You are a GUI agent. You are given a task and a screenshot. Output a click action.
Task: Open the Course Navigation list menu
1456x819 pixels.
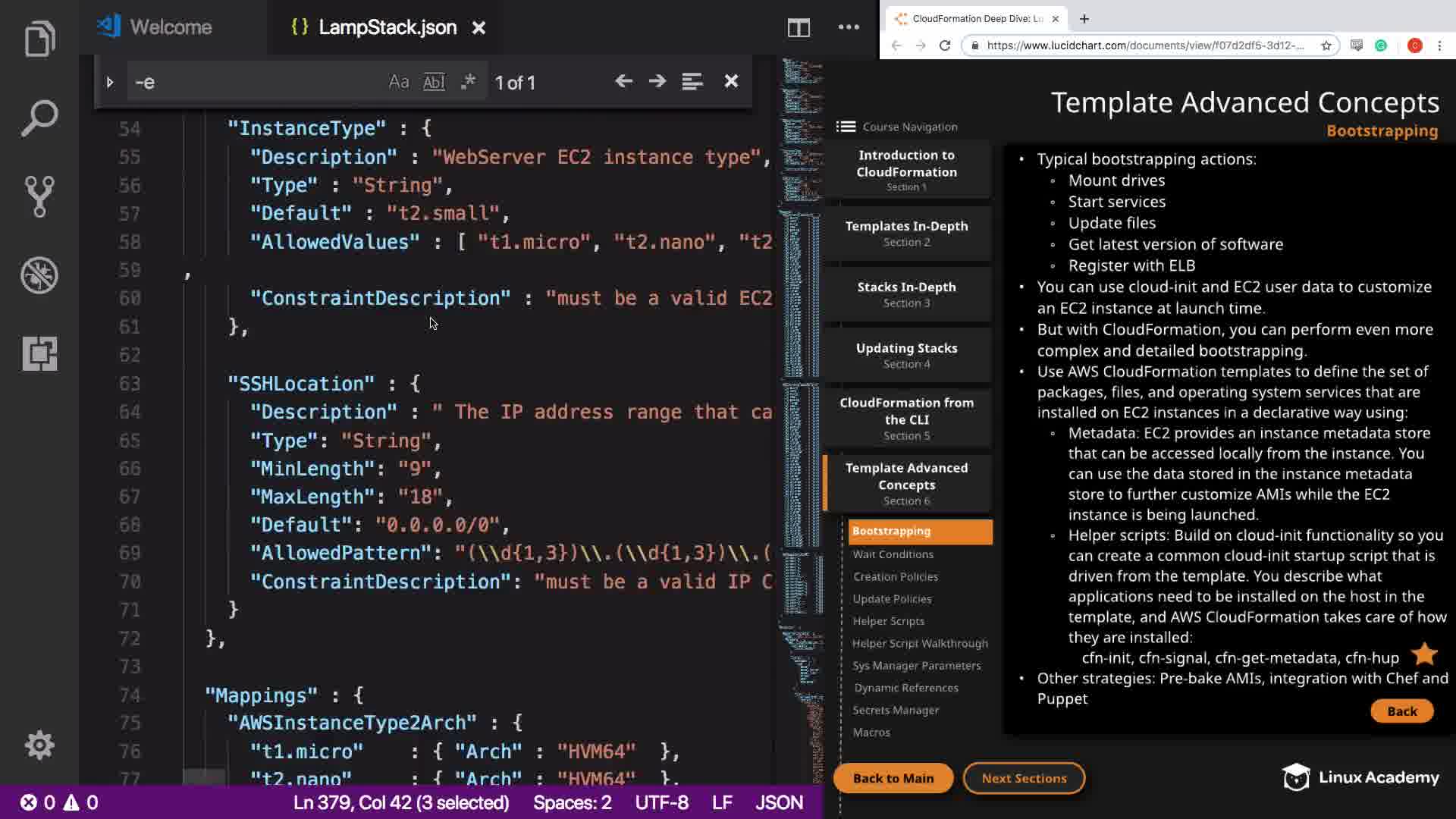[846, 127]
